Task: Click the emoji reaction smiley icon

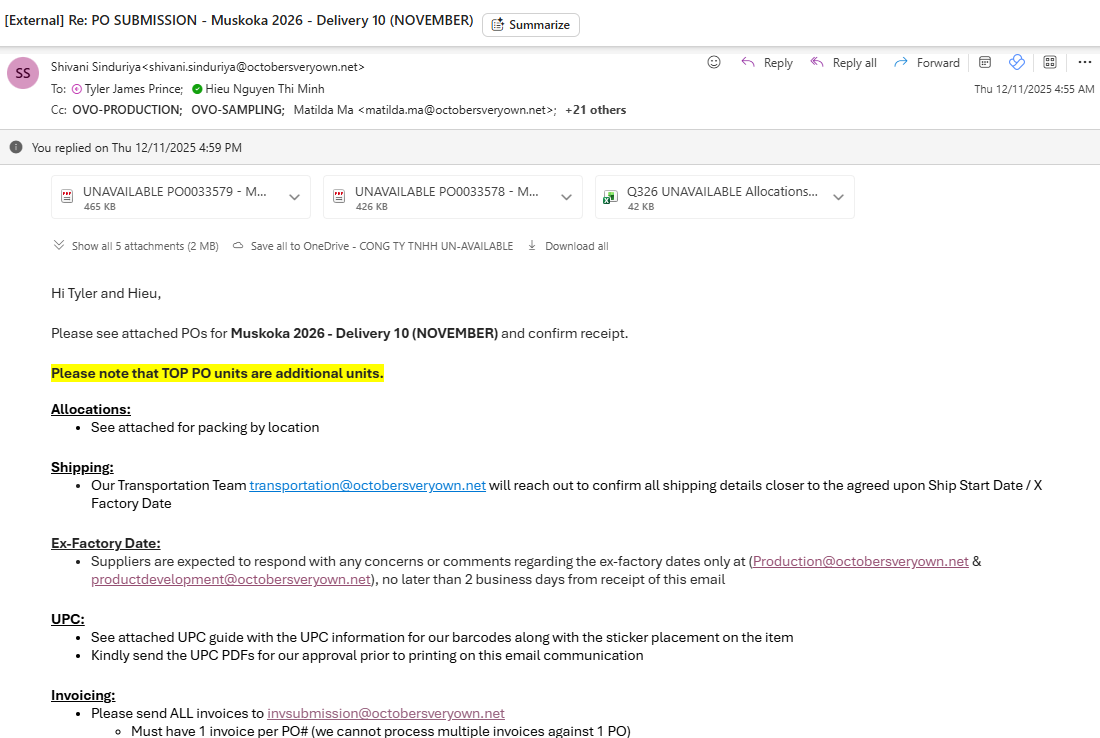Action: coord(714,62)
